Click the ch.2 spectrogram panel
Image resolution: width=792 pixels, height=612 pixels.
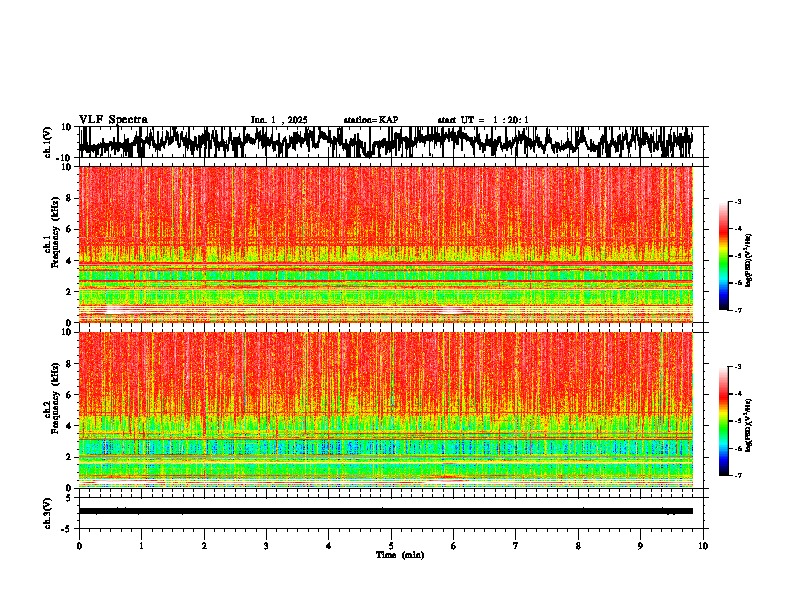(x=386, y=410)
